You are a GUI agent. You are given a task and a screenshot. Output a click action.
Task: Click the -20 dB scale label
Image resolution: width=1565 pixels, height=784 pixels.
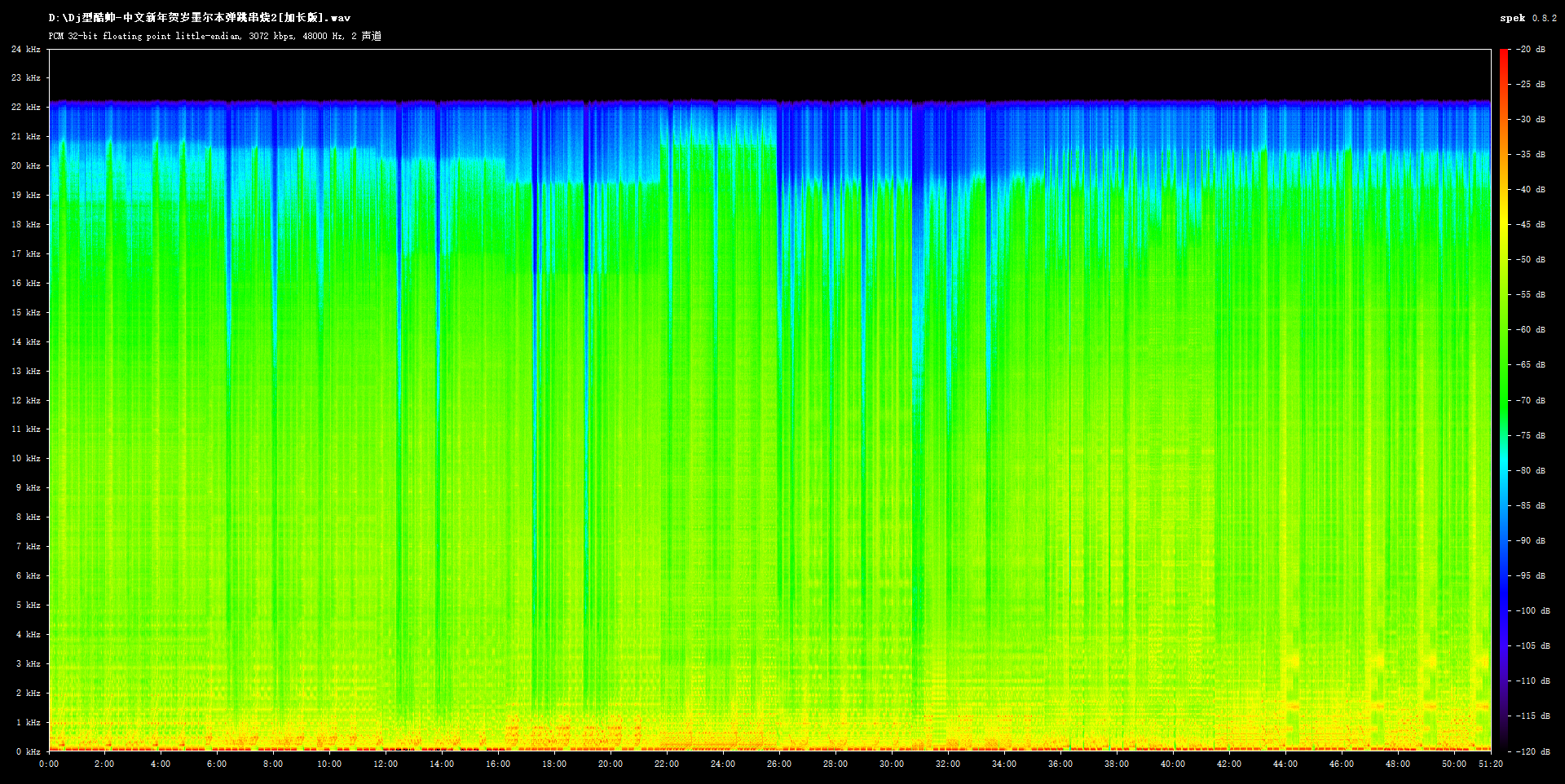pos(1531,49)
